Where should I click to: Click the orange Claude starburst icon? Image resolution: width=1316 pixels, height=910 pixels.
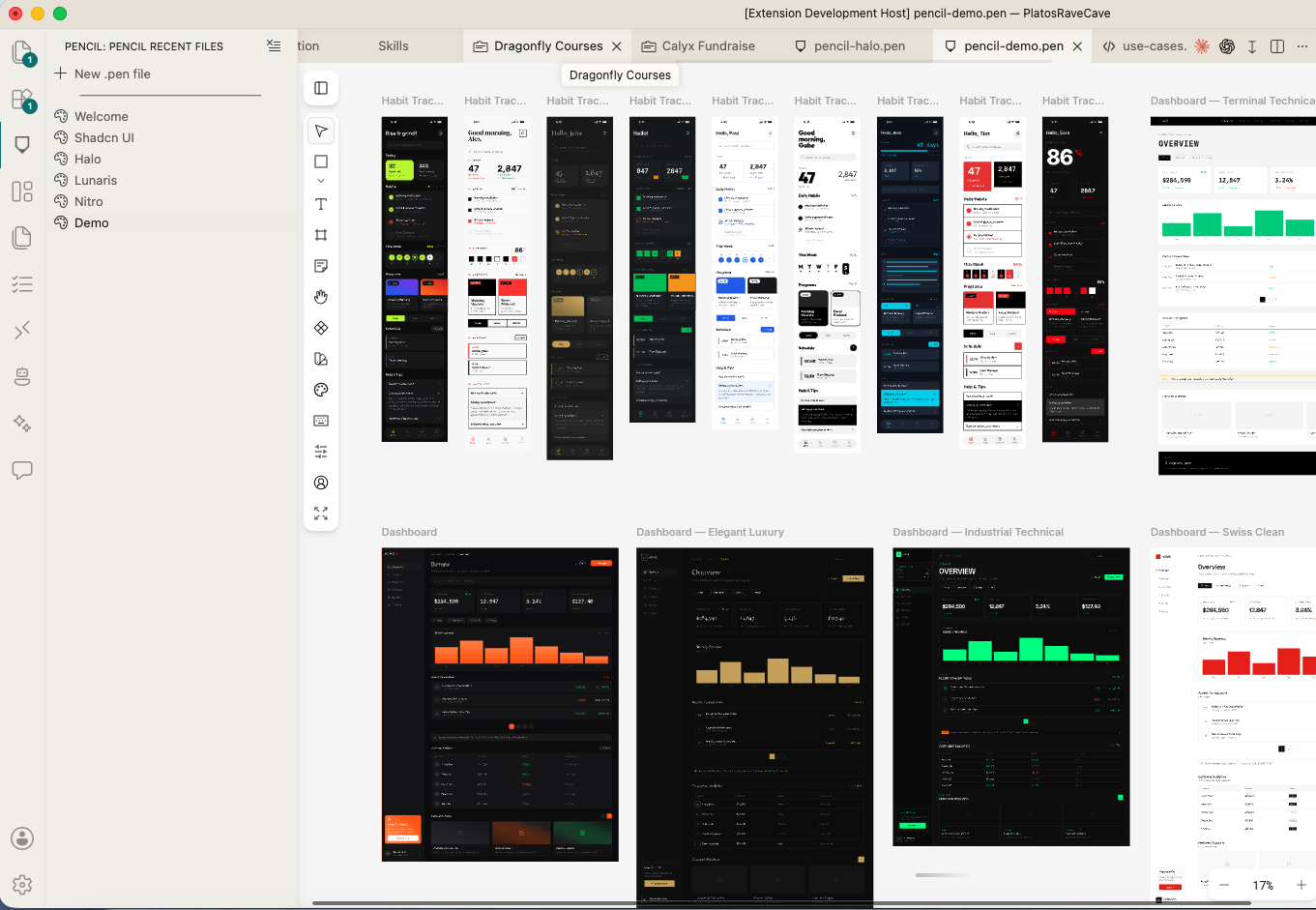point(1202,45)
